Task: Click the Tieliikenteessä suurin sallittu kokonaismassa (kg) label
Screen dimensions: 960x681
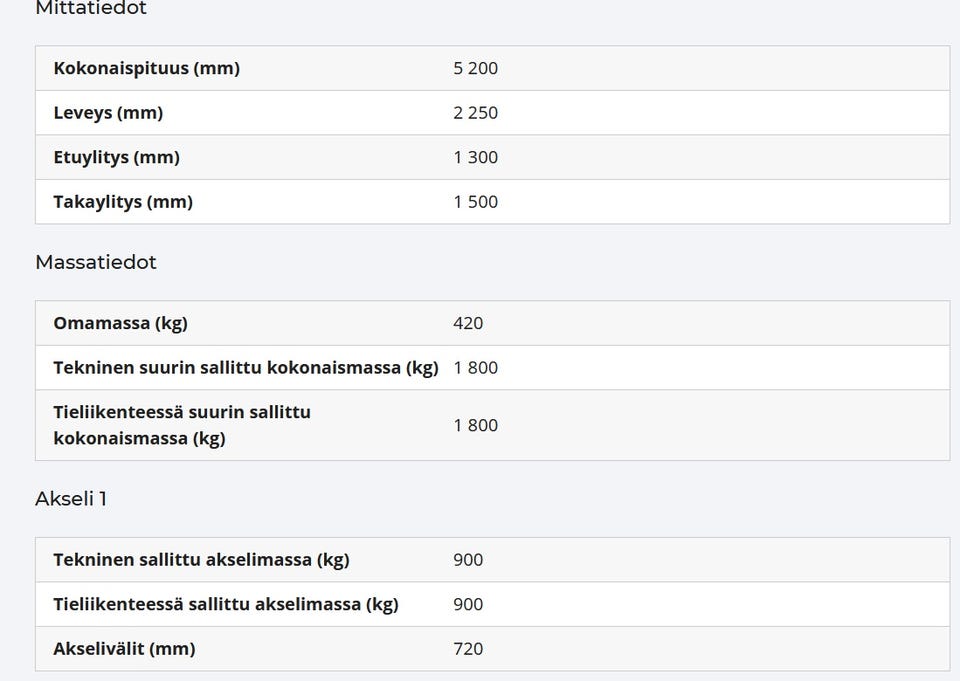Action: point(182,425)
